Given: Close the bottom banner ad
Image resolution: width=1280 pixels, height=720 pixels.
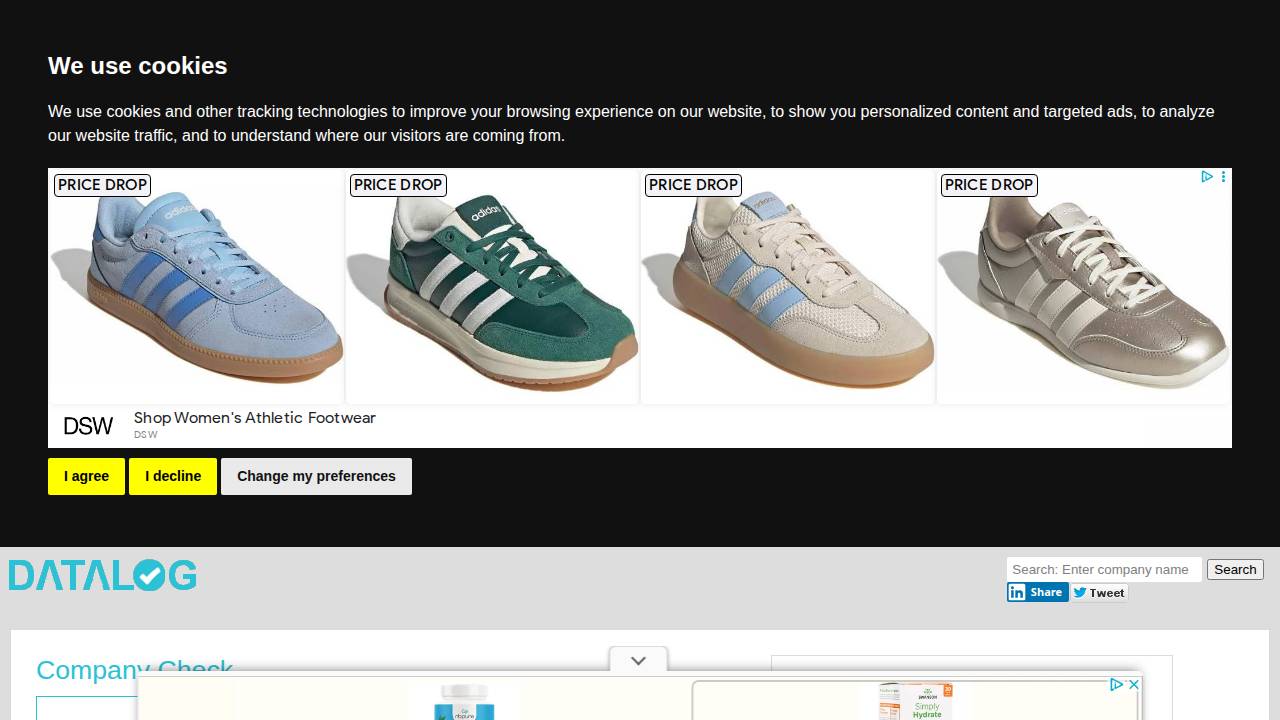Looking at the screenshot, I should coord(1134,685).
